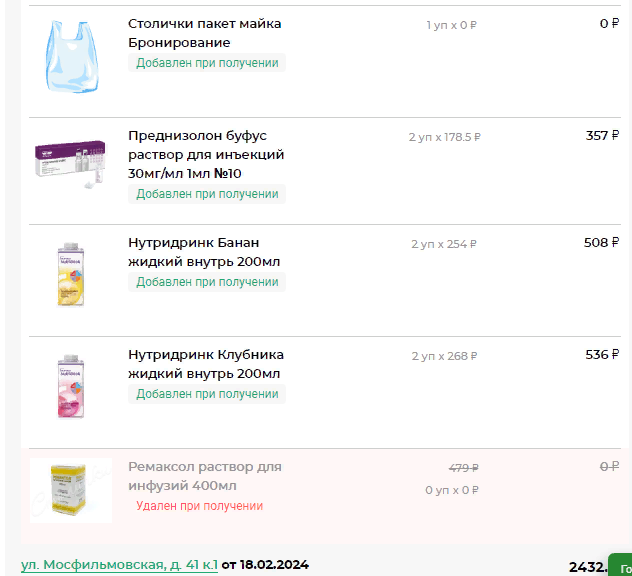Click the Добавлен при получении badge under Преднизолон
Screen dimensions: 632x576
click(x=207, y=194)
